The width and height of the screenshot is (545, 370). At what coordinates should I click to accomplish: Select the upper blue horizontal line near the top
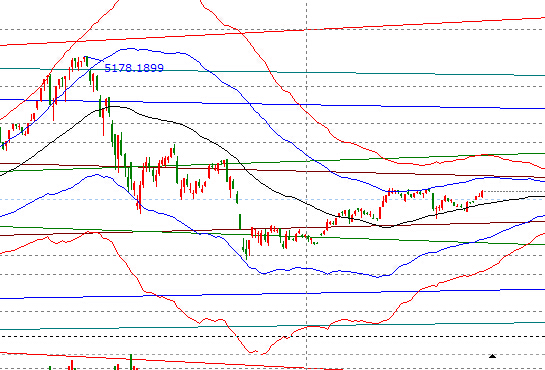tap(272, 104)
